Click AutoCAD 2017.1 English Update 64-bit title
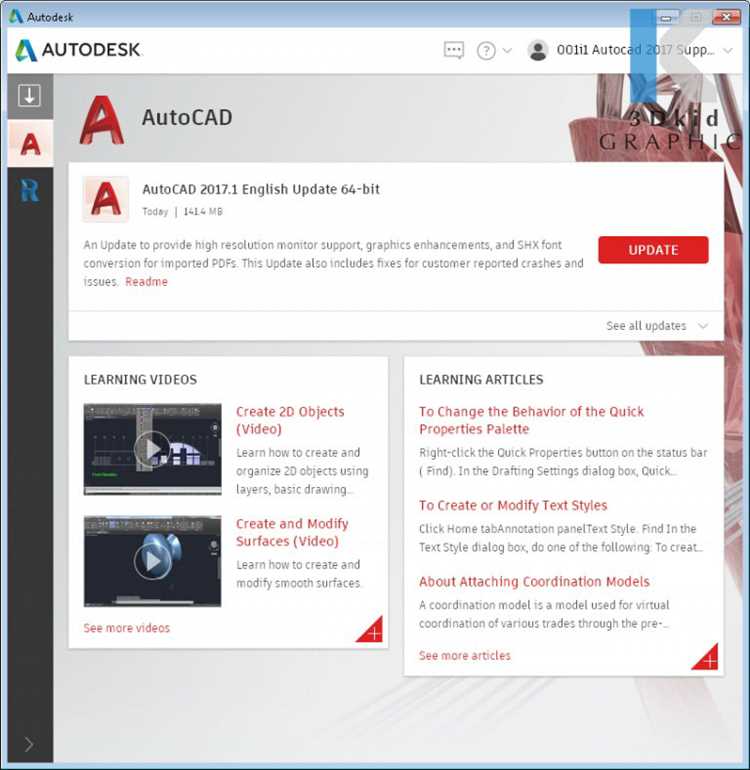Viewport: 750px width, 770px height. click(261, 190)
